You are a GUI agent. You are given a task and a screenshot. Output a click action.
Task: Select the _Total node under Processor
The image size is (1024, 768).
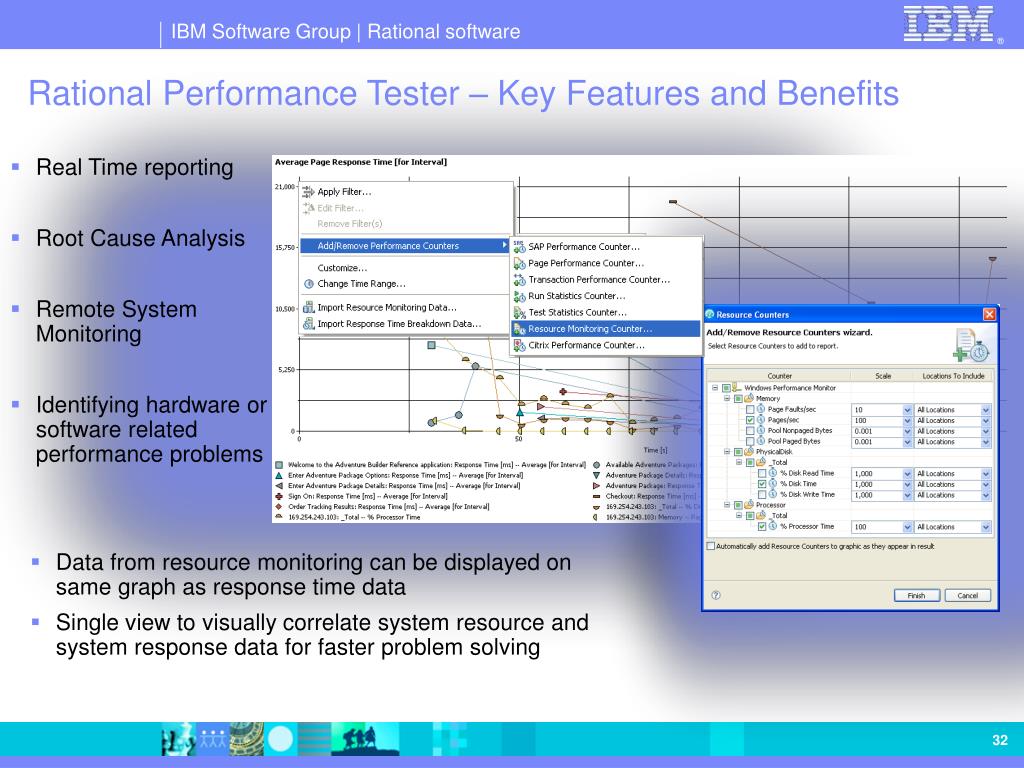pyautogui.click(x=780, y=515)
